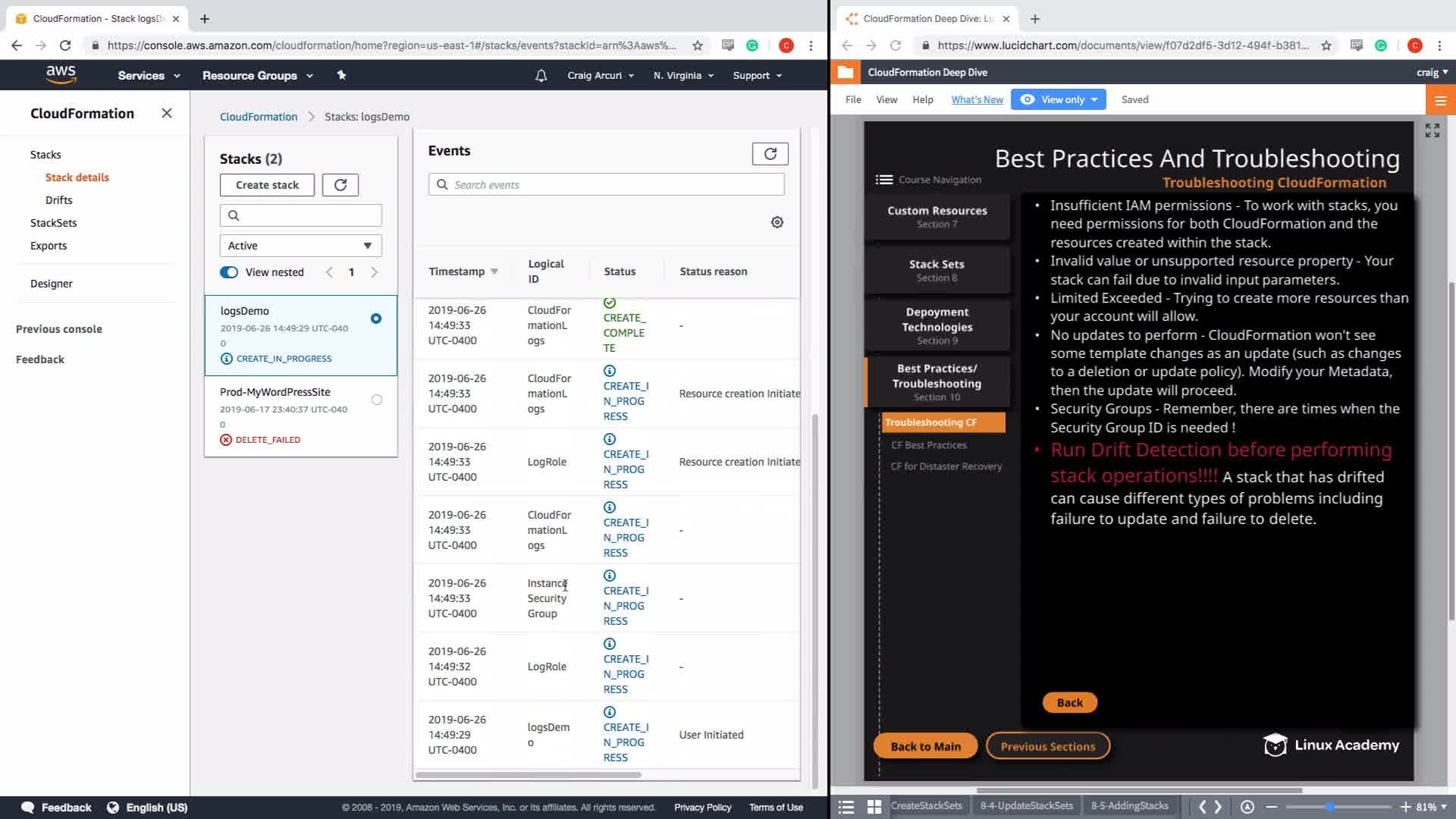The image size is (1456, 819).
Task: Open the Active stack filter dropdown
Action: point(300,246)
